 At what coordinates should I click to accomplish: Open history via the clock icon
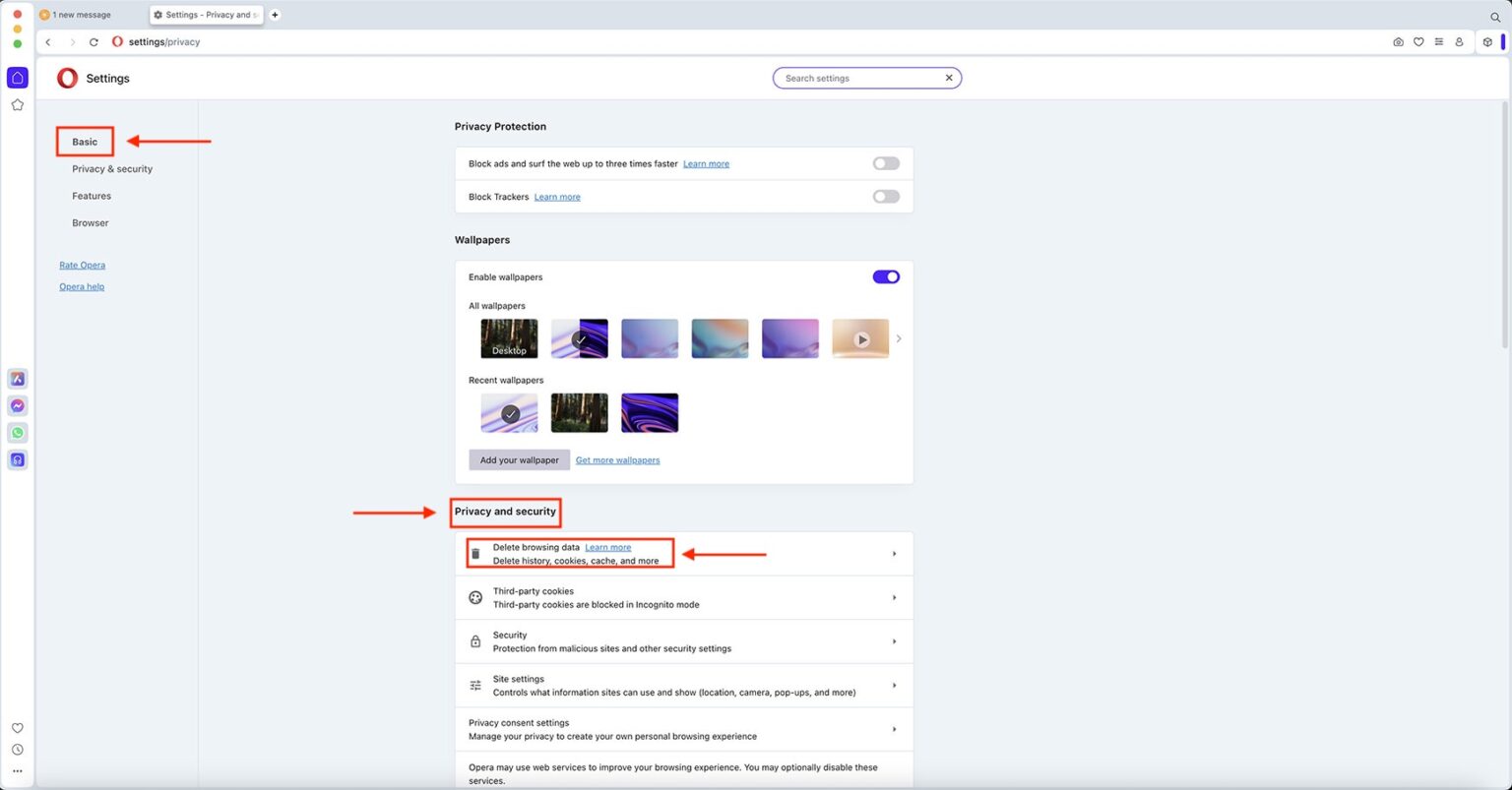[17, 749]
